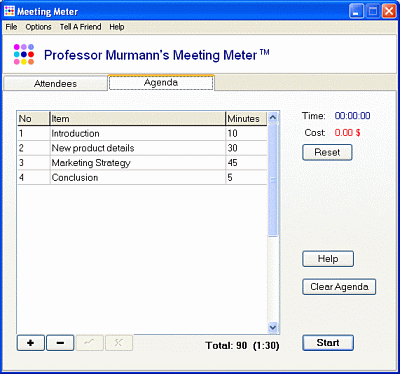The width and height of the screenshot is (400, 374).
Task: Click the 30 minutes cell for New product details
Action: [246, 148]
